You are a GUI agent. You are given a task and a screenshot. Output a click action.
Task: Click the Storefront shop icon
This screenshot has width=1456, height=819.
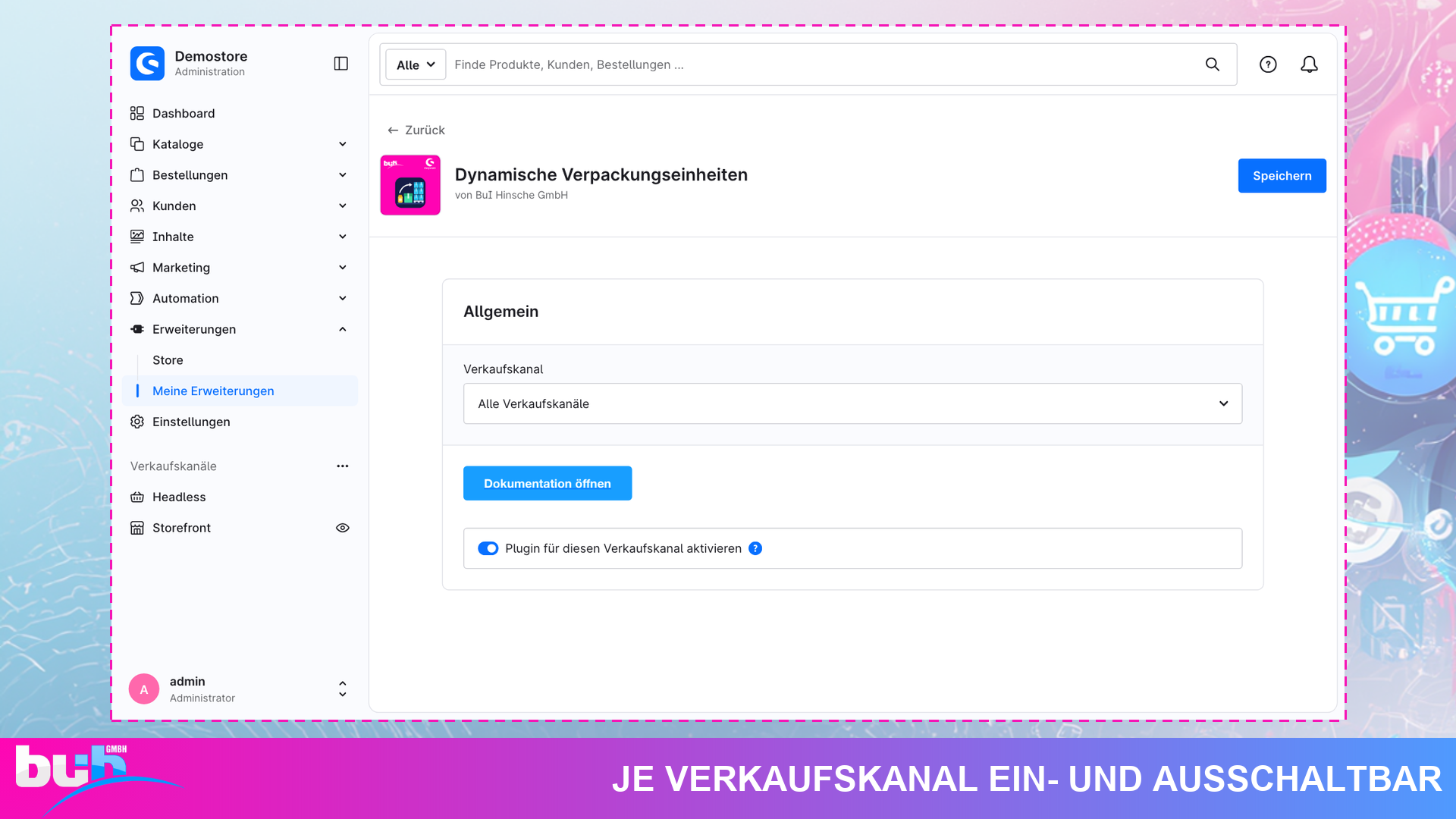tap(137, 528)
